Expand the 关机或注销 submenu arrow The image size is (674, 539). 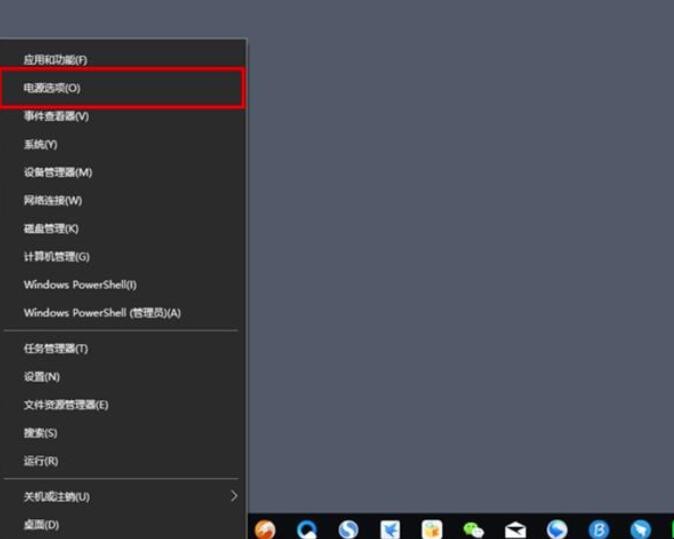pyautogui.click(x=234, y=496)
